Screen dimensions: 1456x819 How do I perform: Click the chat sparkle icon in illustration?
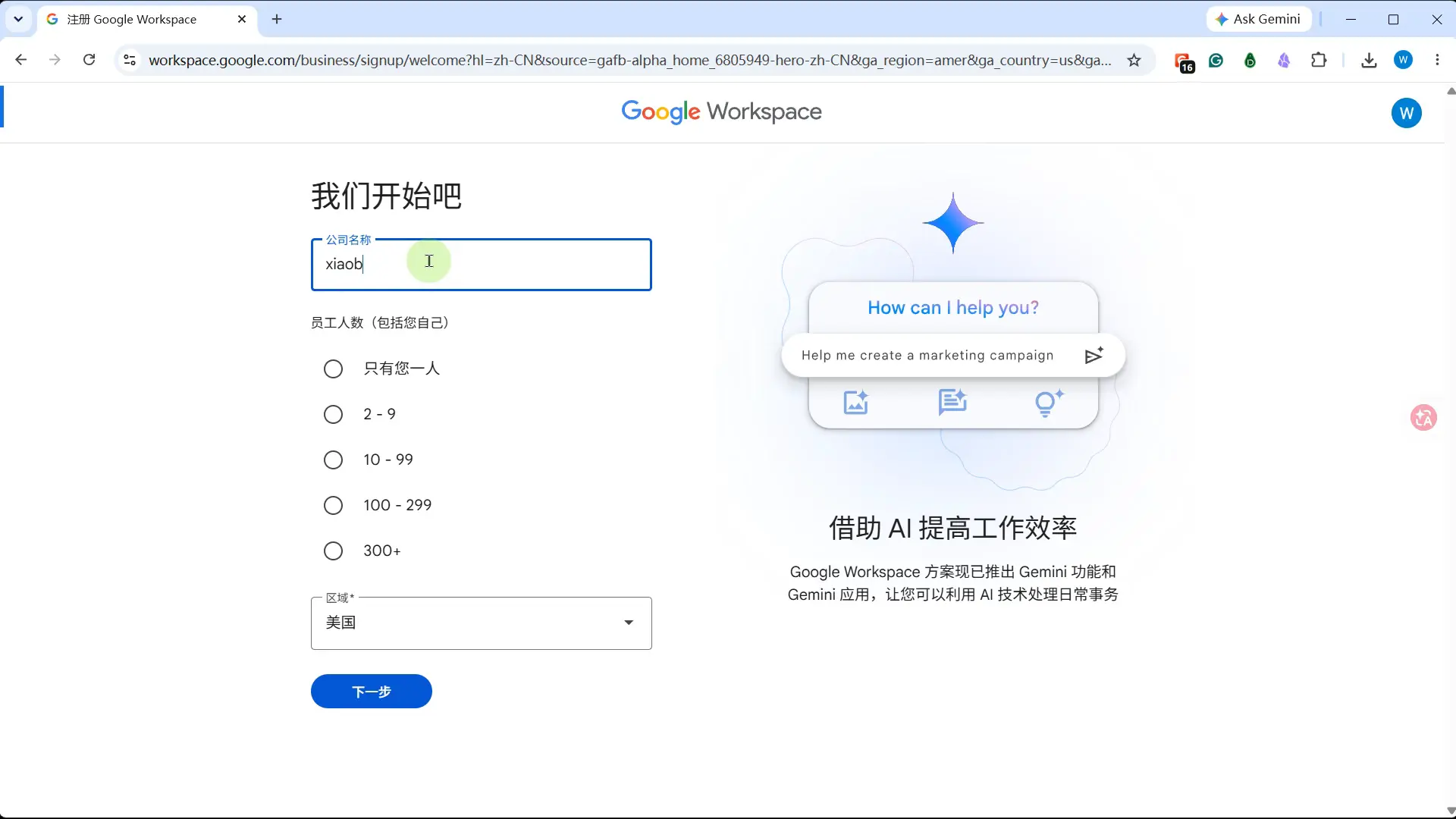pyautogui.click(x=952, y=402)
